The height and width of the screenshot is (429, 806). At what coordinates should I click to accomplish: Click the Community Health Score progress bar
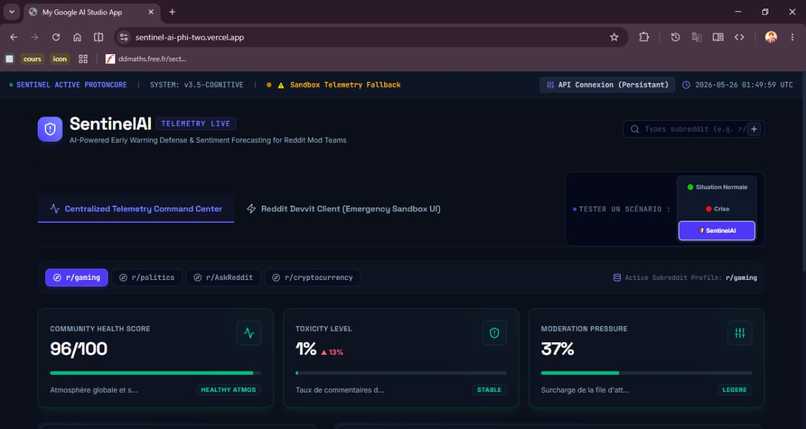click(x=155, y=373)
